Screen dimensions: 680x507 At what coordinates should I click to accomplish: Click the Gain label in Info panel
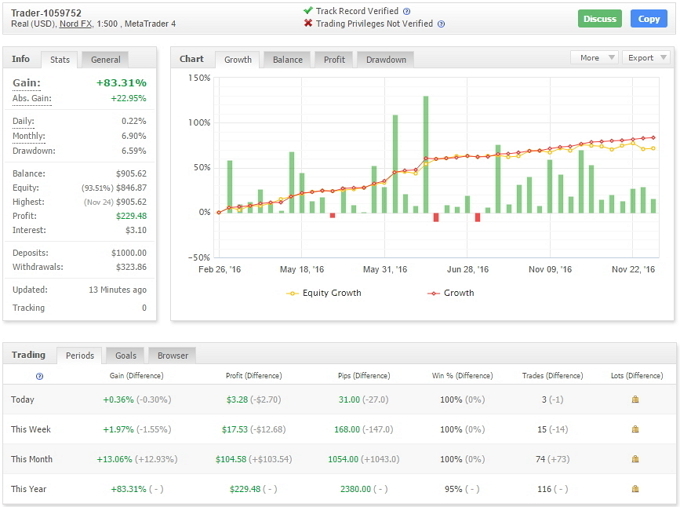(26, 83)
